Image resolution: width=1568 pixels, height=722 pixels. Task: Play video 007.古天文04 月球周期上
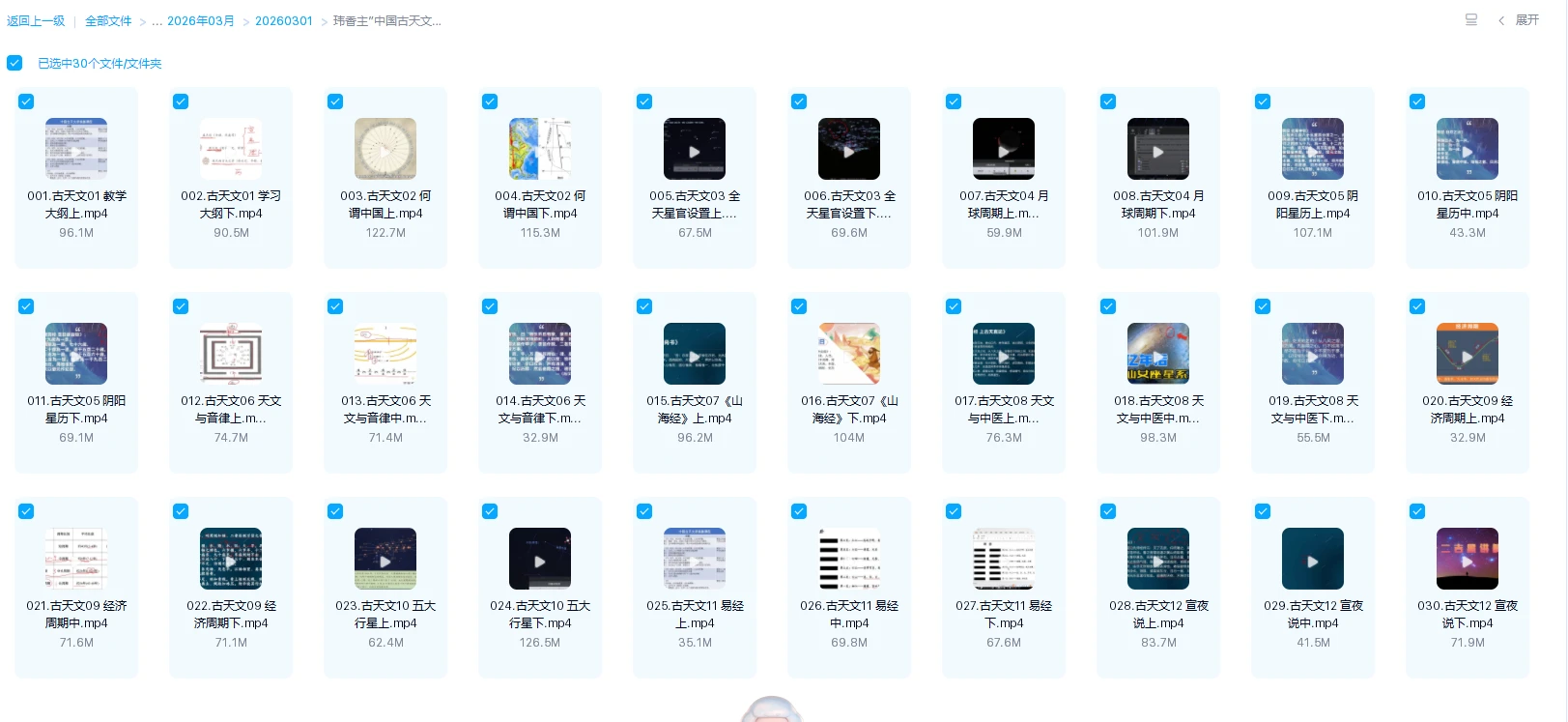click(1004, 150)
